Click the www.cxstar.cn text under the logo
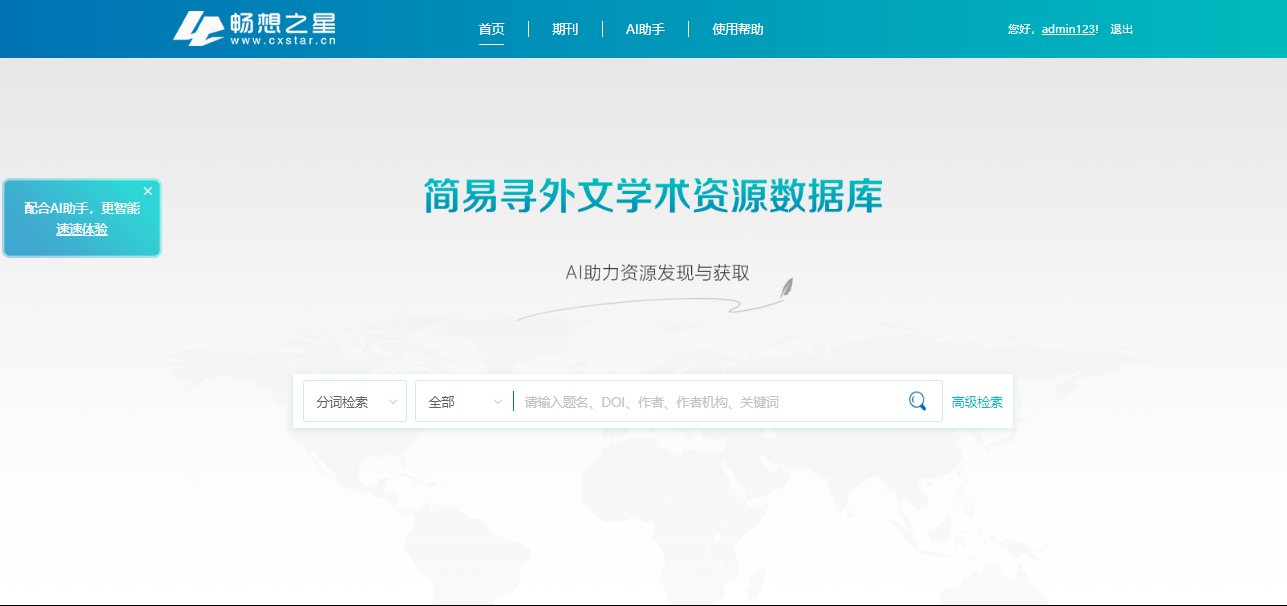 (x=283, y=41)
